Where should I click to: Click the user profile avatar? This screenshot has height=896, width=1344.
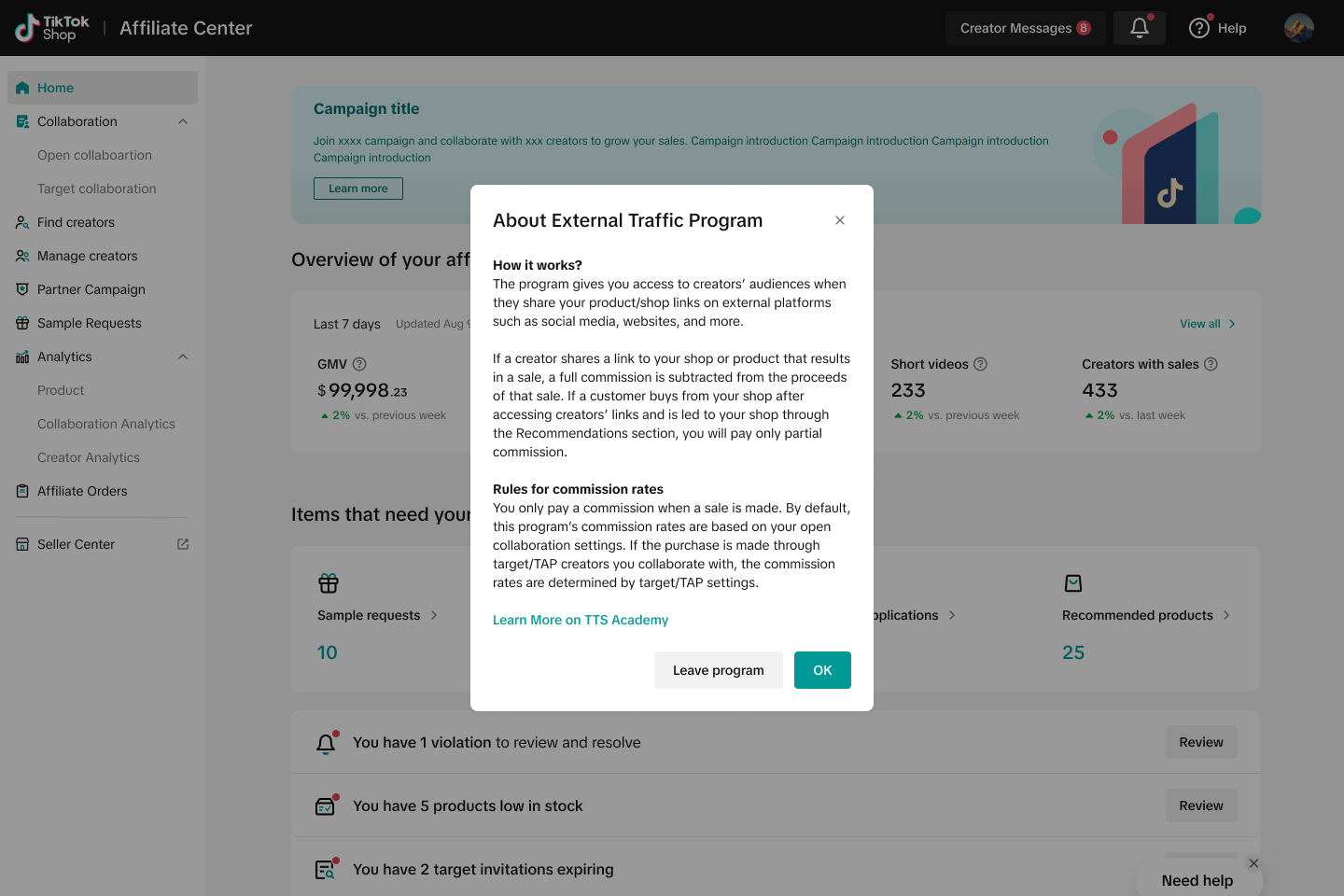click(1298, 28)
